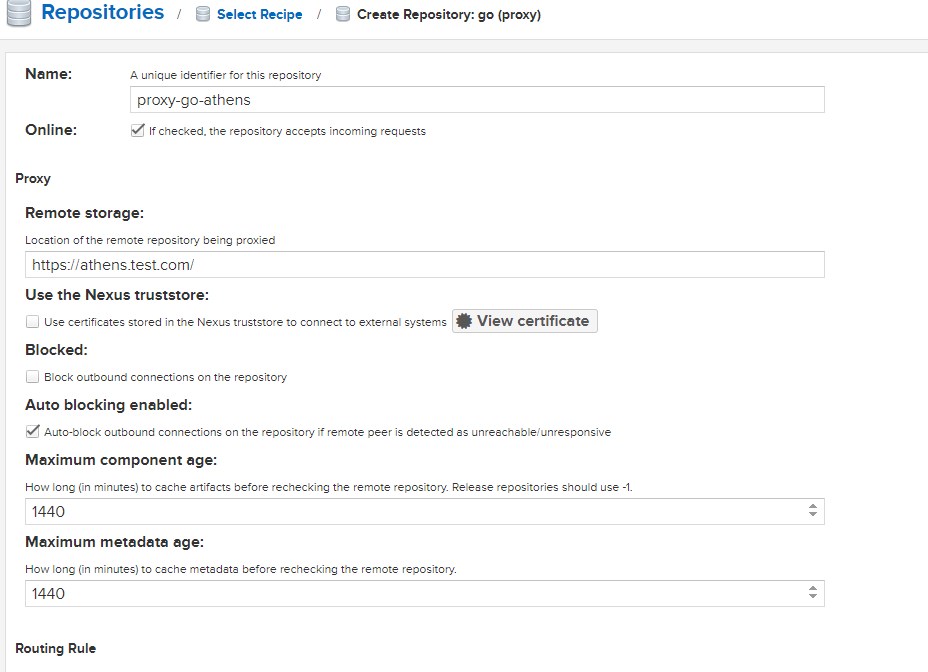928x672 pixels.
Task: Click the Create Repository: go (proxy) breadcrumb text
Action: pyautogui.click(x=448, y=15)
